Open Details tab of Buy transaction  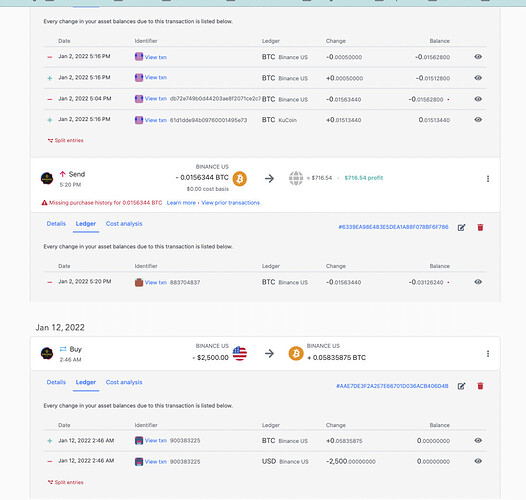point(56,382)
